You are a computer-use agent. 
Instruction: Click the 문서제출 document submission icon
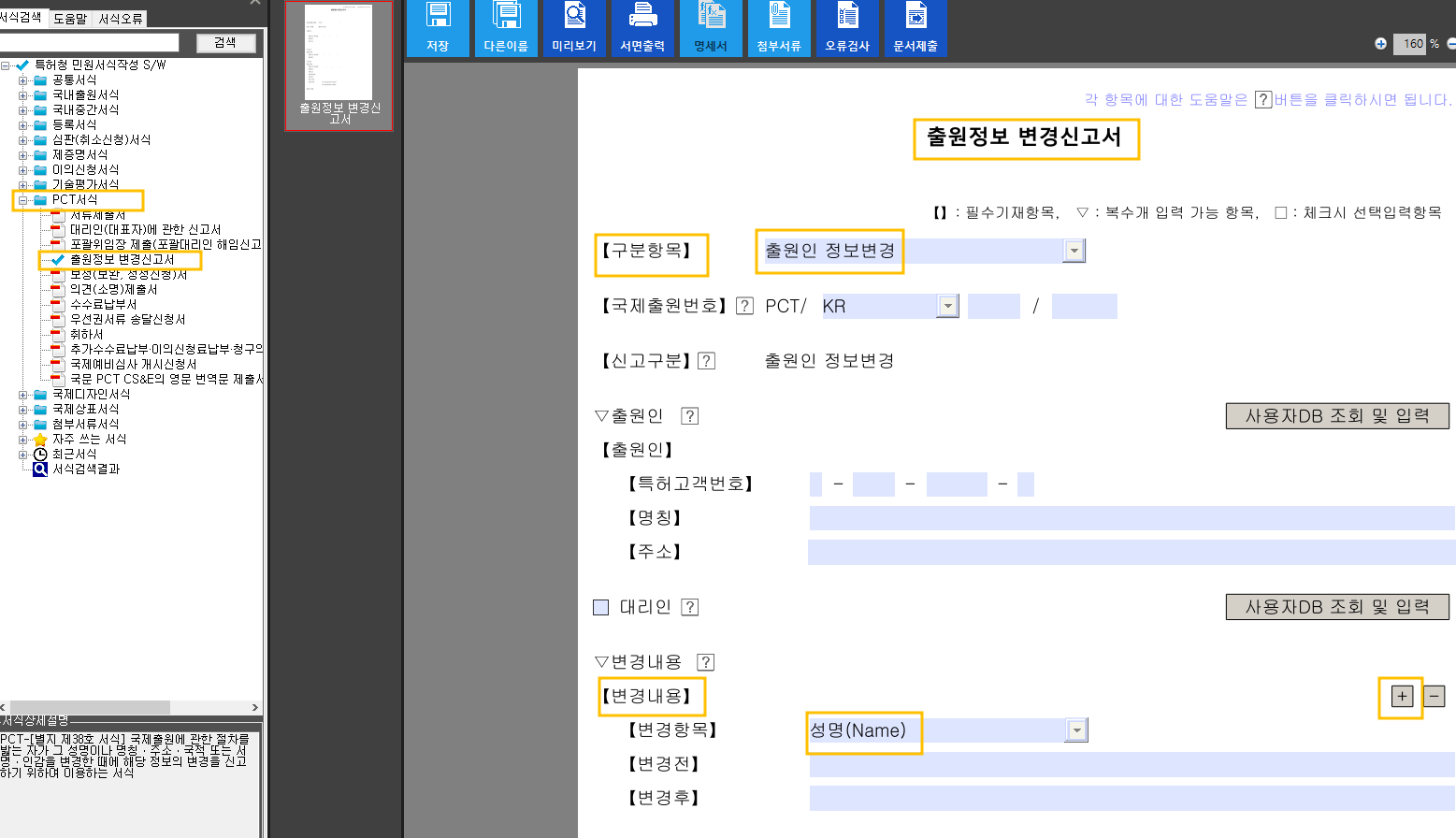tap(915, 28)
